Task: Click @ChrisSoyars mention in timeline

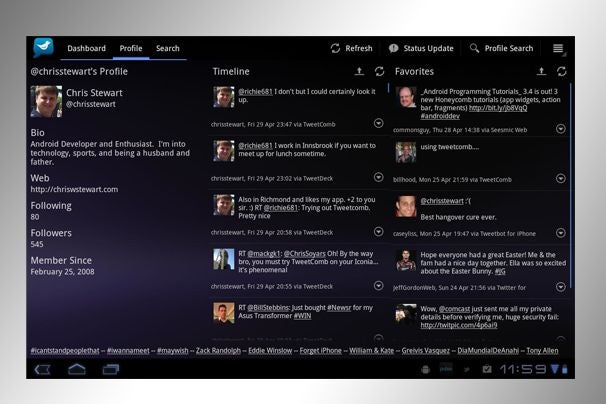Action: click(305, 254)
